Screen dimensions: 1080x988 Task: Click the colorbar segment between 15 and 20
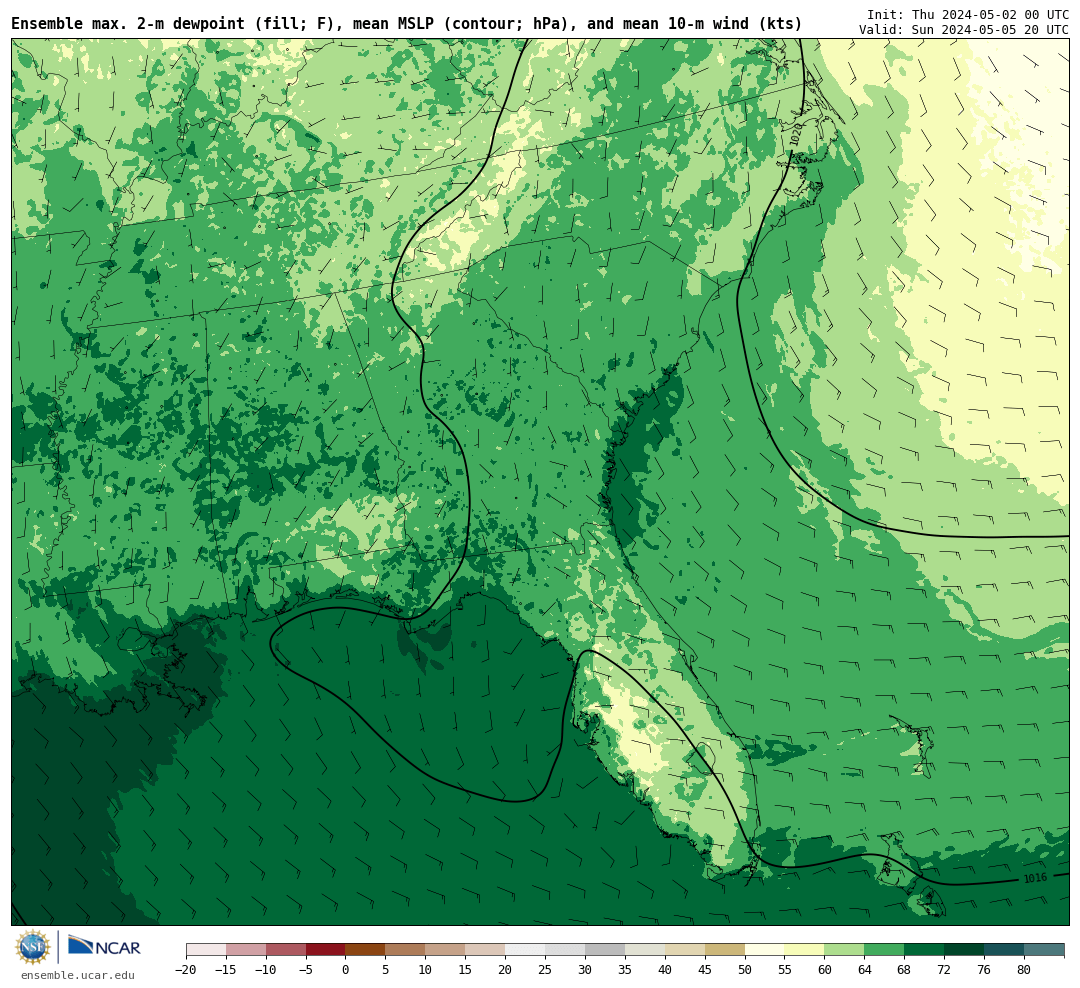point(486,950)
